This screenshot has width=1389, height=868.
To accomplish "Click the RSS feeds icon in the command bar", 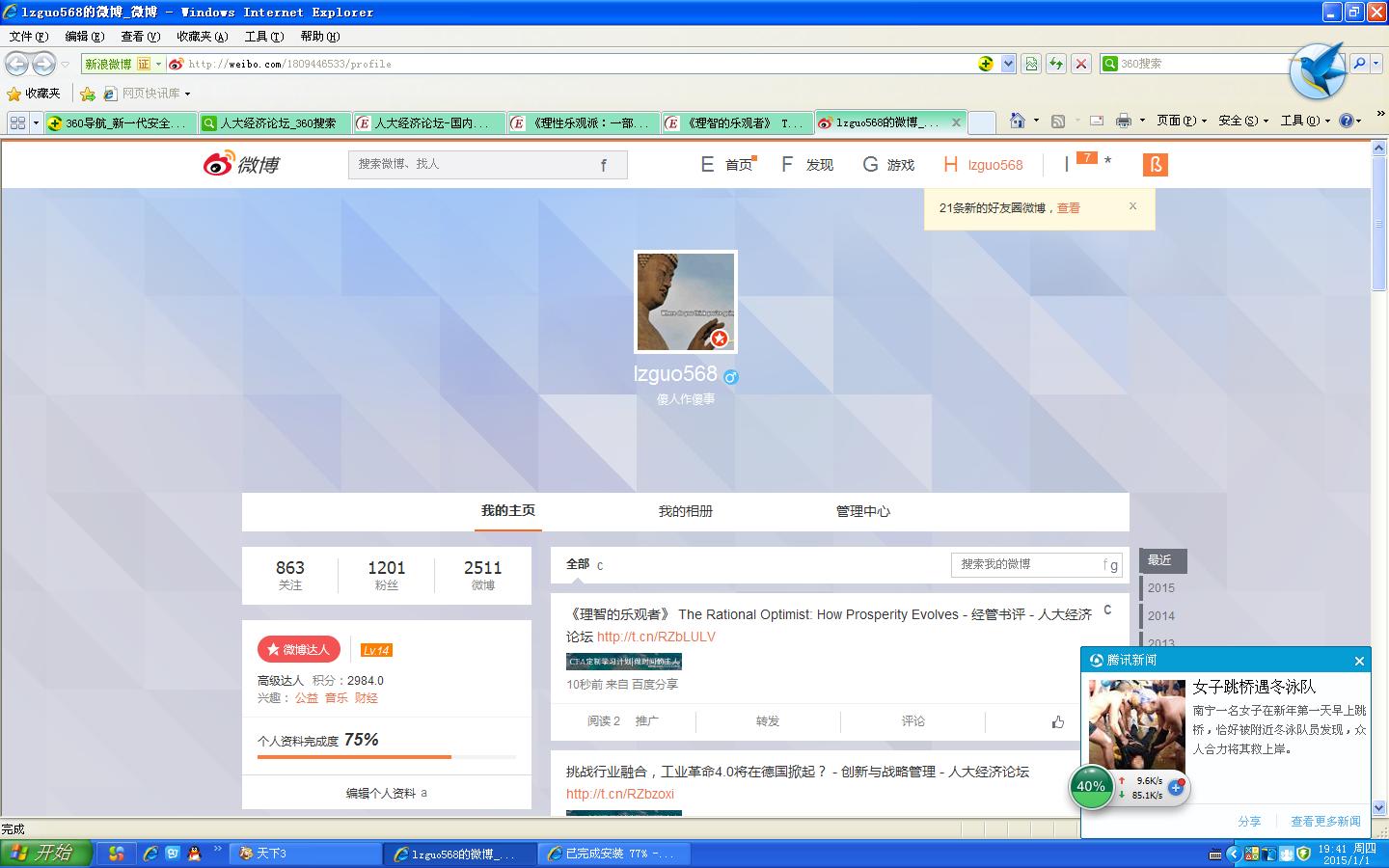I will click(1058, 121).
